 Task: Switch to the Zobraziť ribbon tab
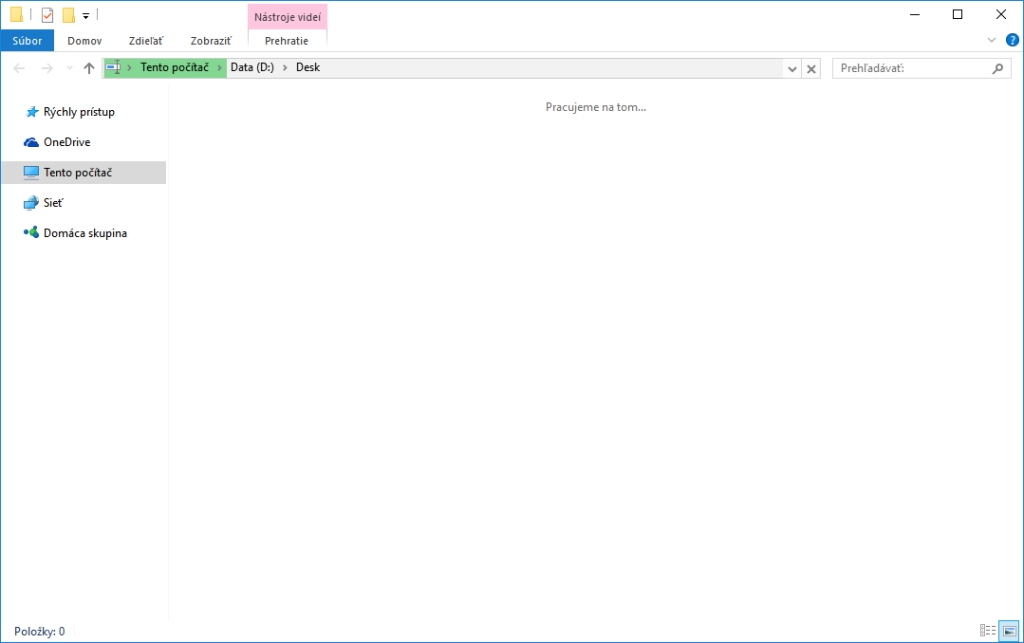(x=211, y=41)
